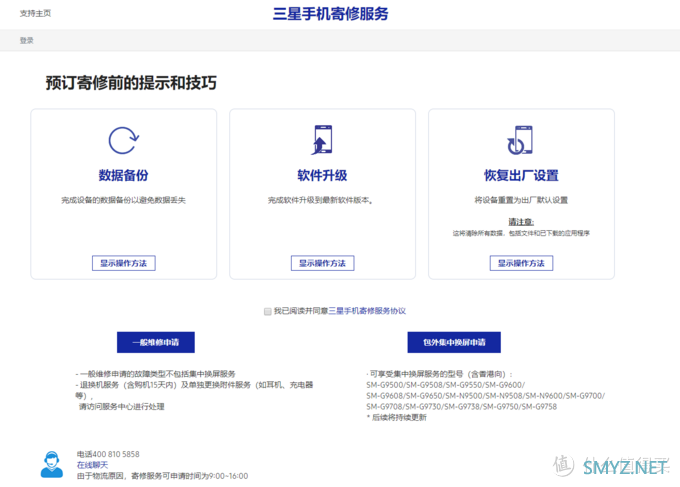Click the 将设备重置为出厂默认设置 description
This screenshot has width=680, height=487.
521,200
